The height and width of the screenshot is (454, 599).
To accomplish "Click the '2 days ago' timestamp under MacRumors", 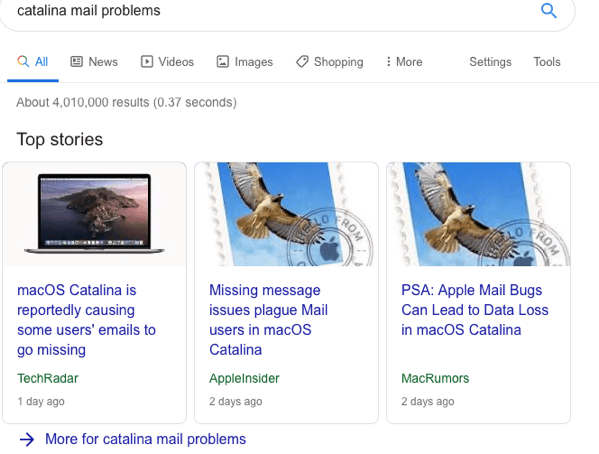I will click(x=427, y=401).
